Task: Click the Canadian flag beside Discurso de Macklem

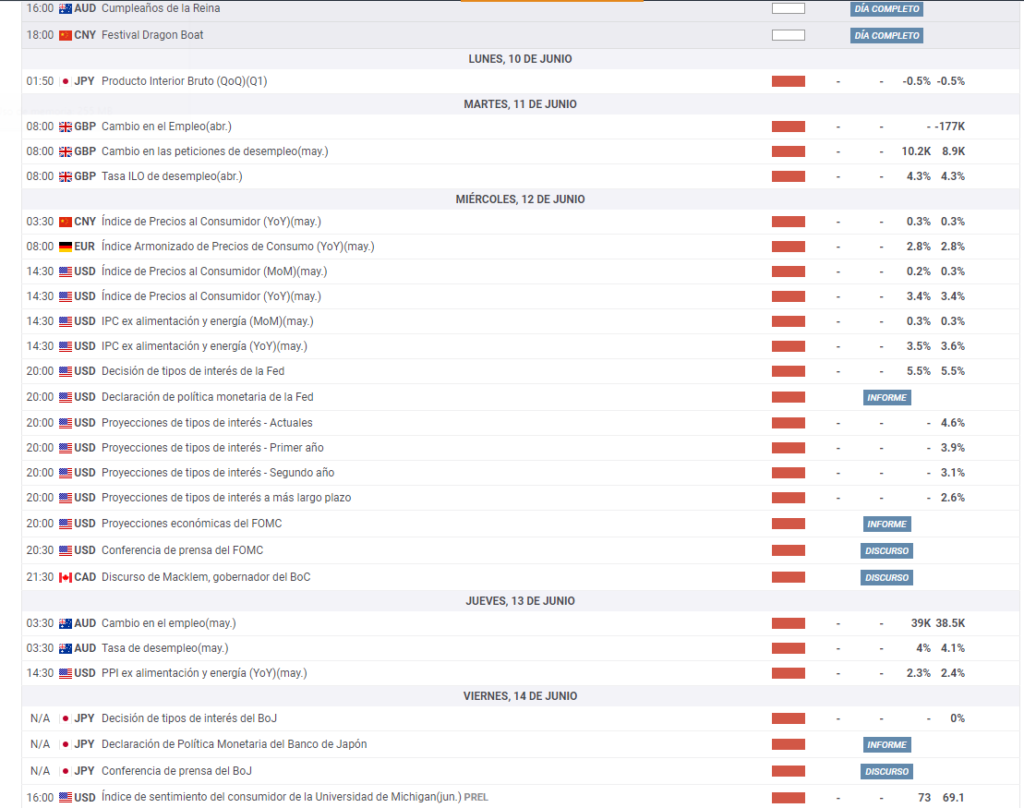Action: click(66, 577)
